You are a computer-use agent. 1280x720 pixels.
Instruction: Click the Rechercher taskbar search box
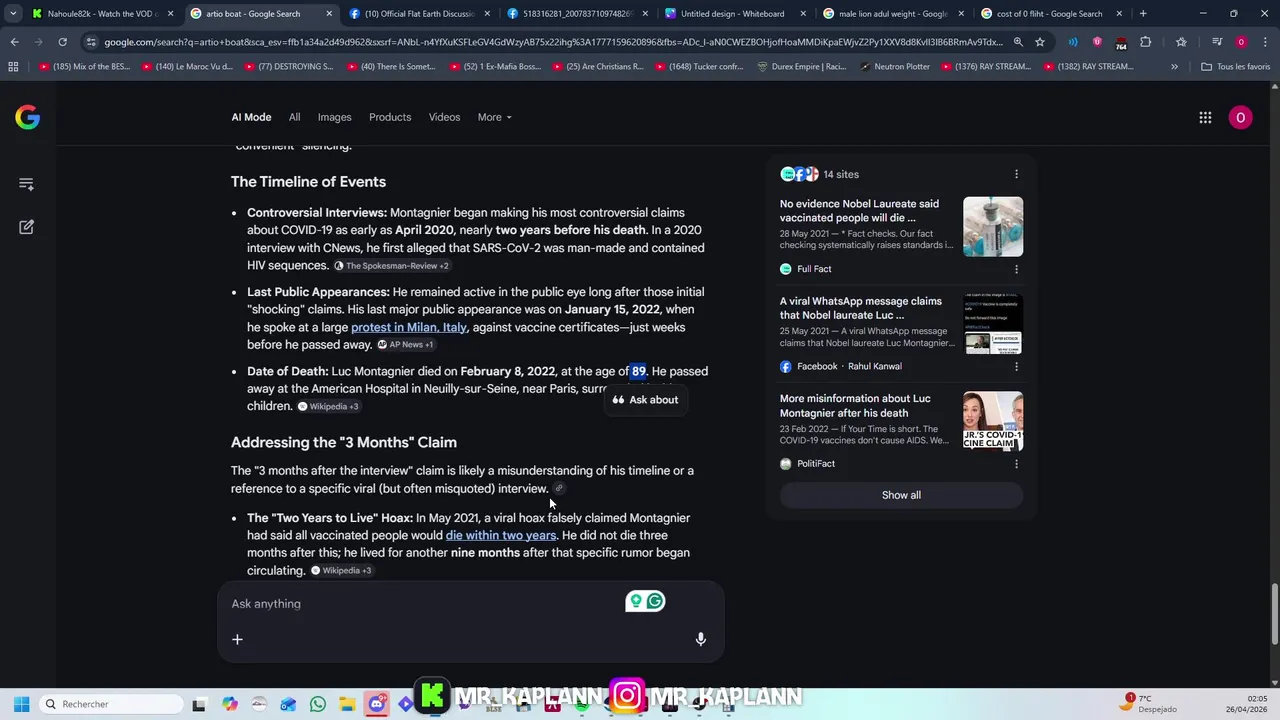click(x=110, y=704)
